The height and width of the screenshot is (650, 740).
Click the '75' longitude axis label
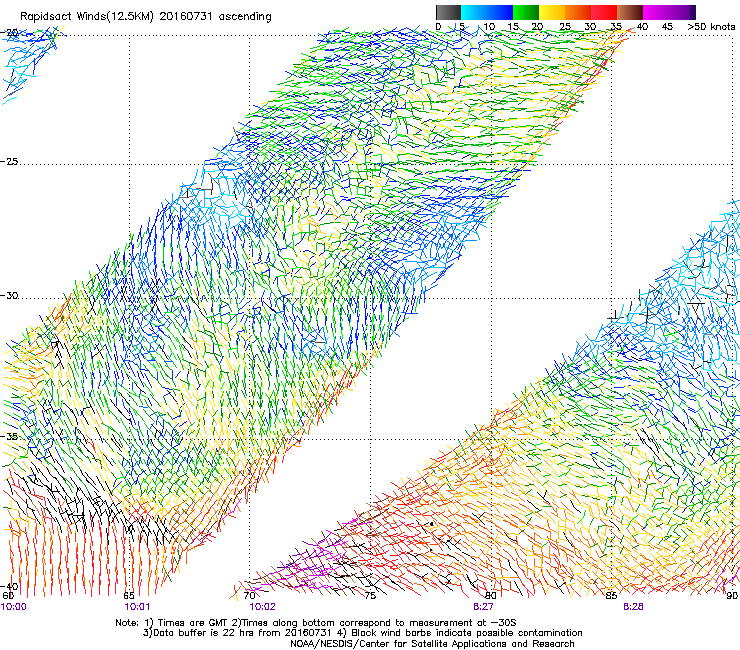pos(370,596)
